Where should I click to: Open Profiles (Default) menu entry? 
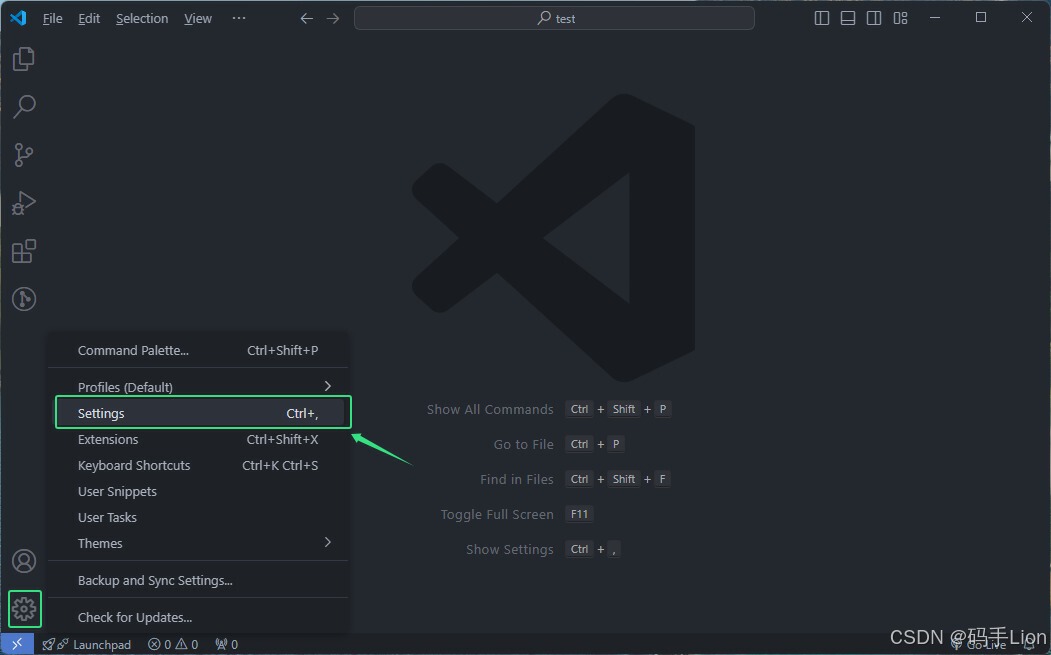198,387
